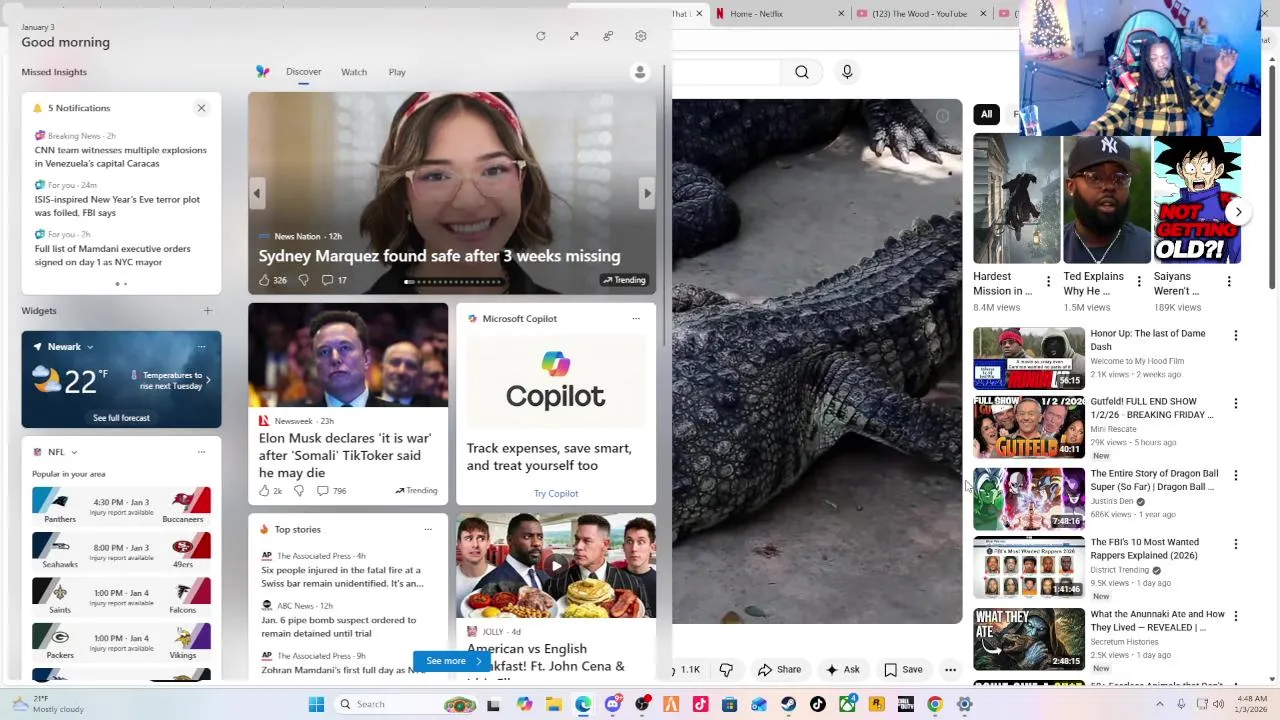Open widgets settings gear
This screenshot has height=720, width=1280.
[x=641, y=36]
